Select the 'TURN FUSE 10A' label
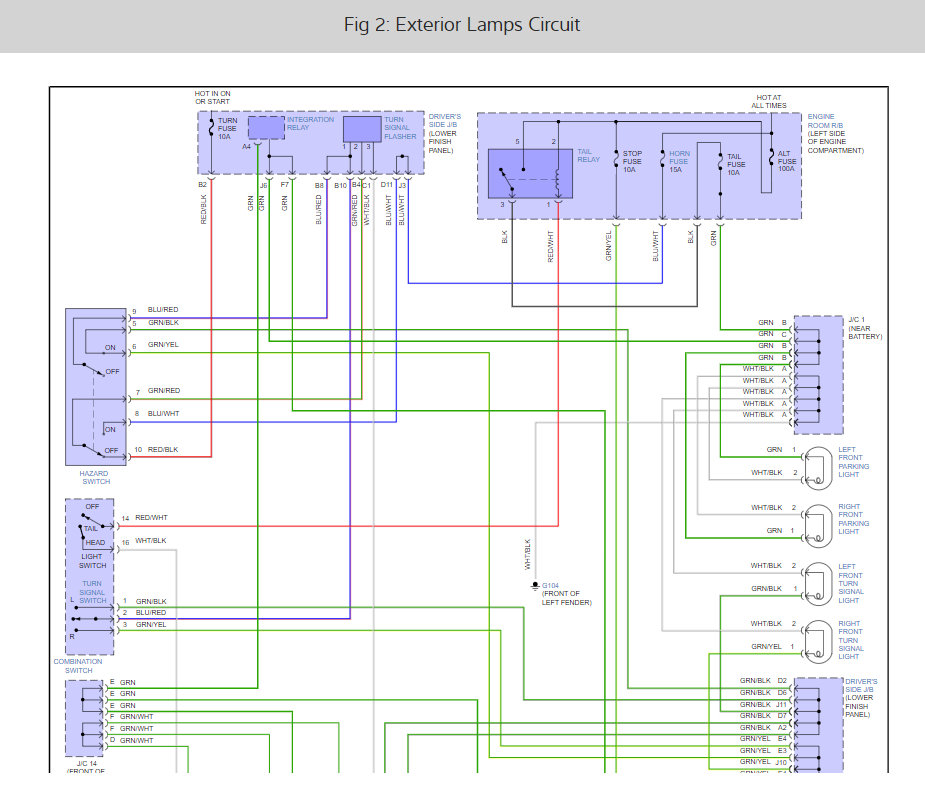This screenshot has height=797, width=925. point(227,129)
